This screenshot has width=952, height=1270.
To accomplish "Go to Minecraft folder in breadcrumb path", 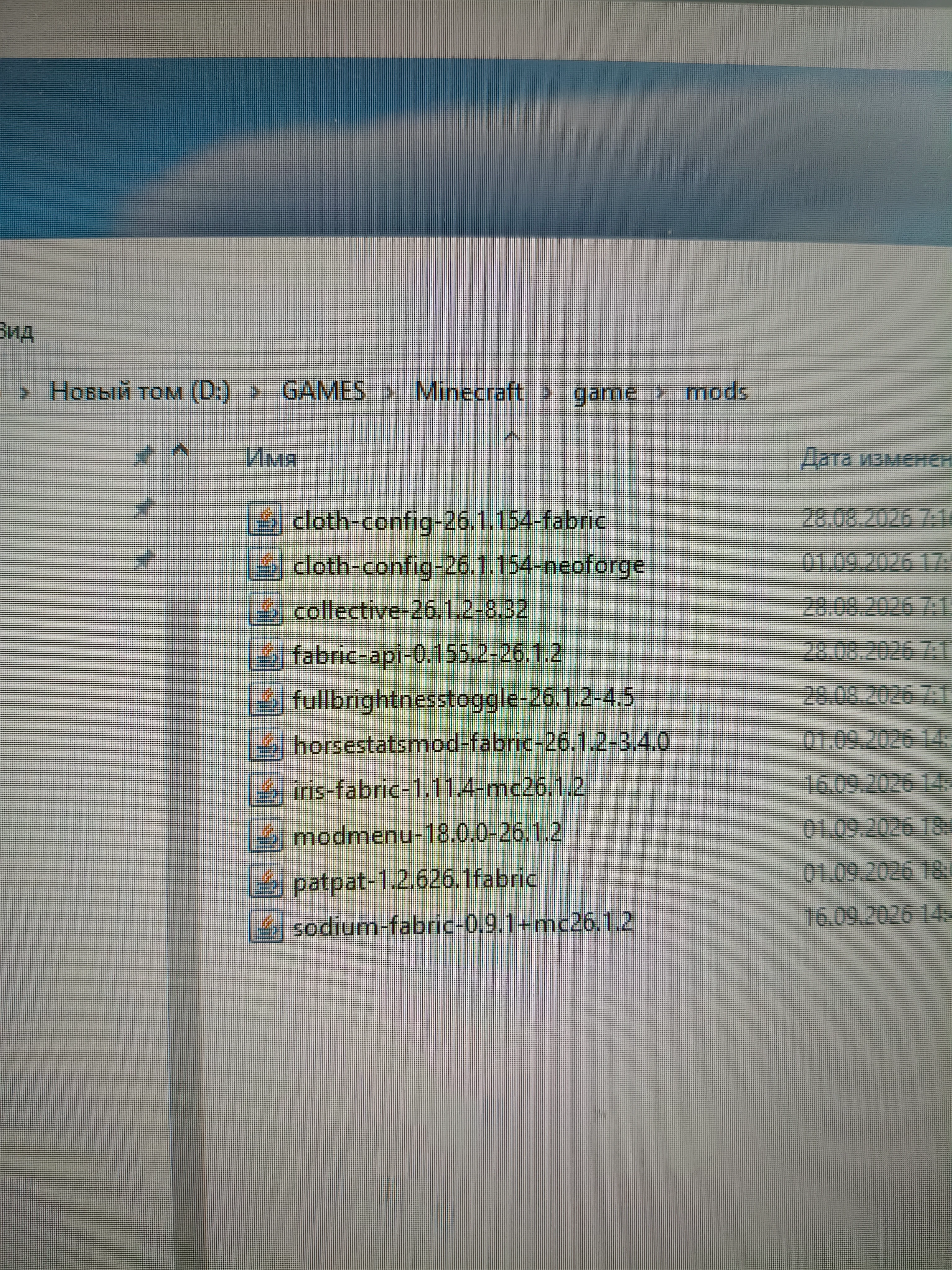I will point(469,392).
